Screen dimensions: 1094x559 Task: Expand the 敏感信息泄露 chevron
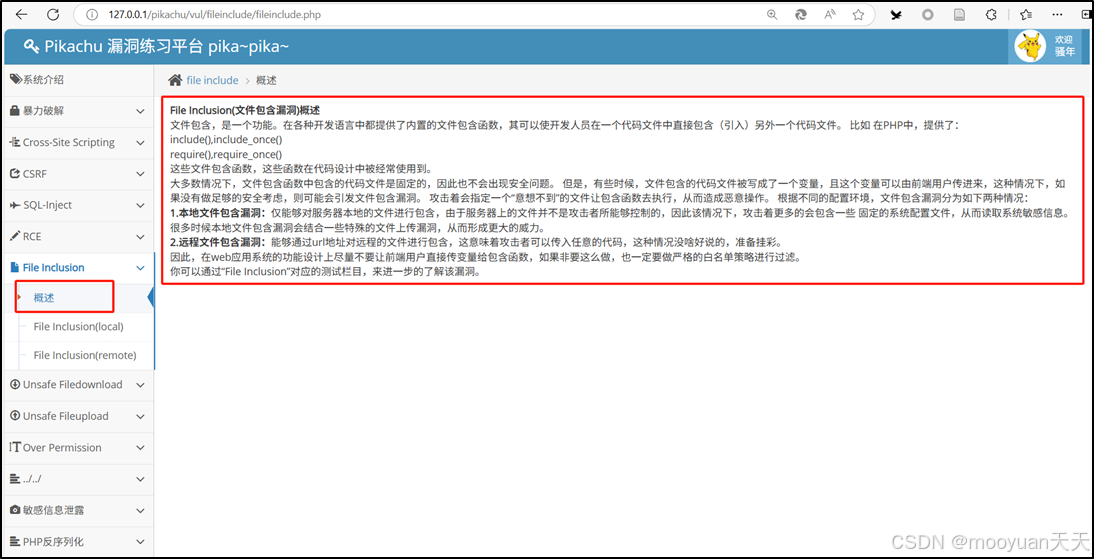[140, 511]
